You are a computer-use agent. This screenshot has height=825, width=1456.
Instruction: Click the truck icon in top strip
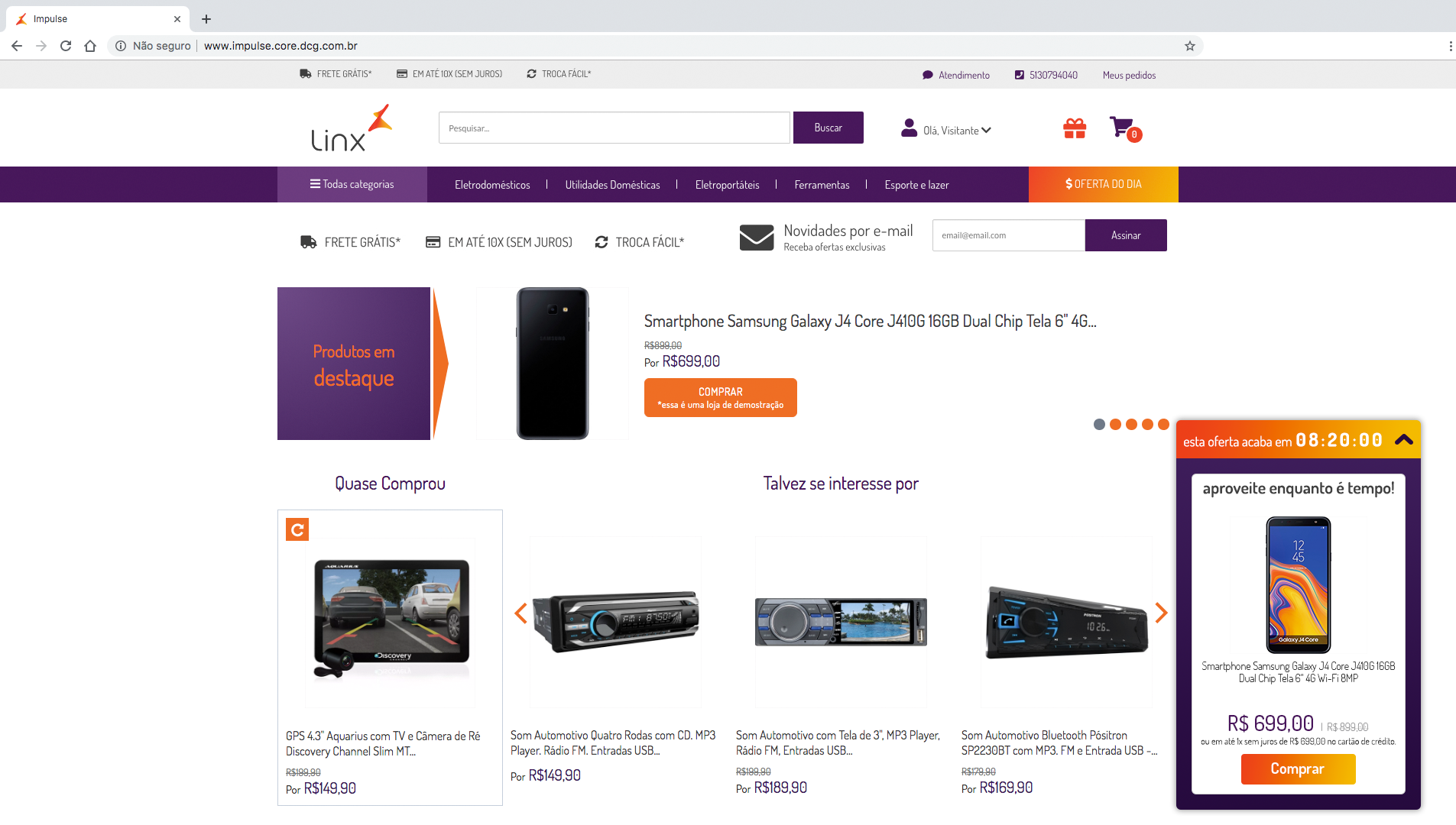[306, 74]
